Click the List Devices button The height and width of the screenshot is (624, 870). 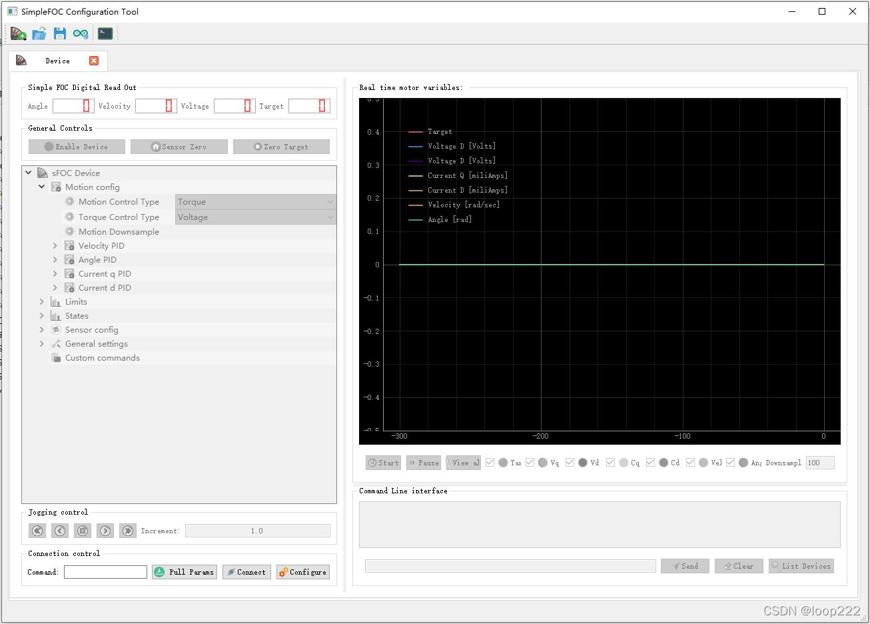pos(801,566)
